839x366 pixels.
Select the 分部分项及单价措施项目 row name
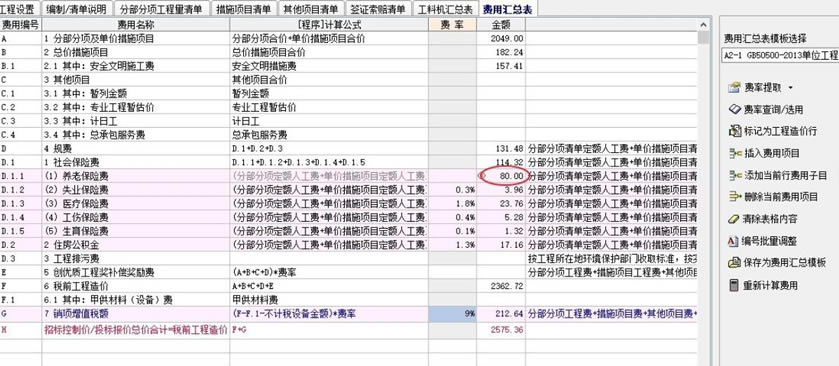click(x=136, y=39)
